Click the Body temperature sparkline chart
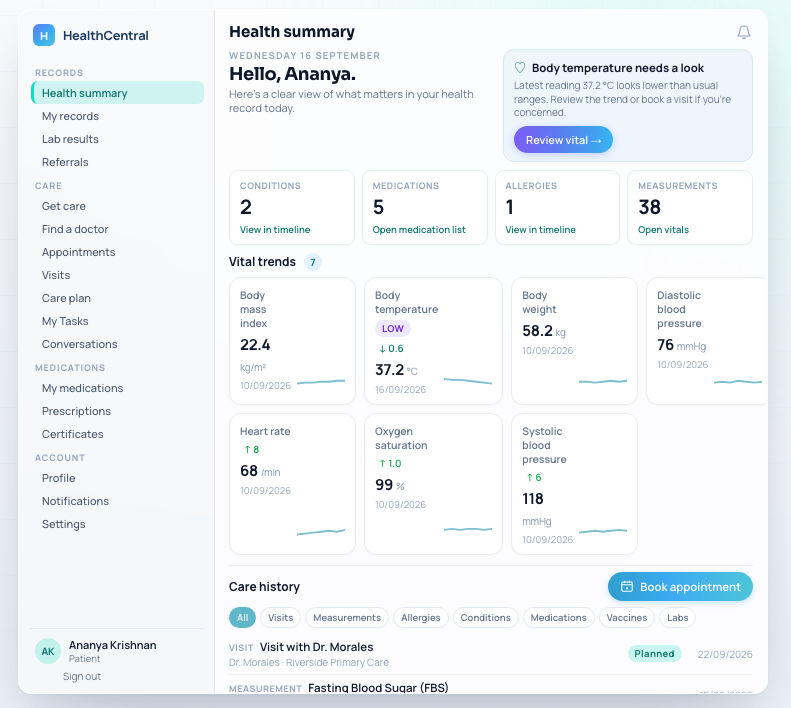791x708 pixels. point(468,381)
